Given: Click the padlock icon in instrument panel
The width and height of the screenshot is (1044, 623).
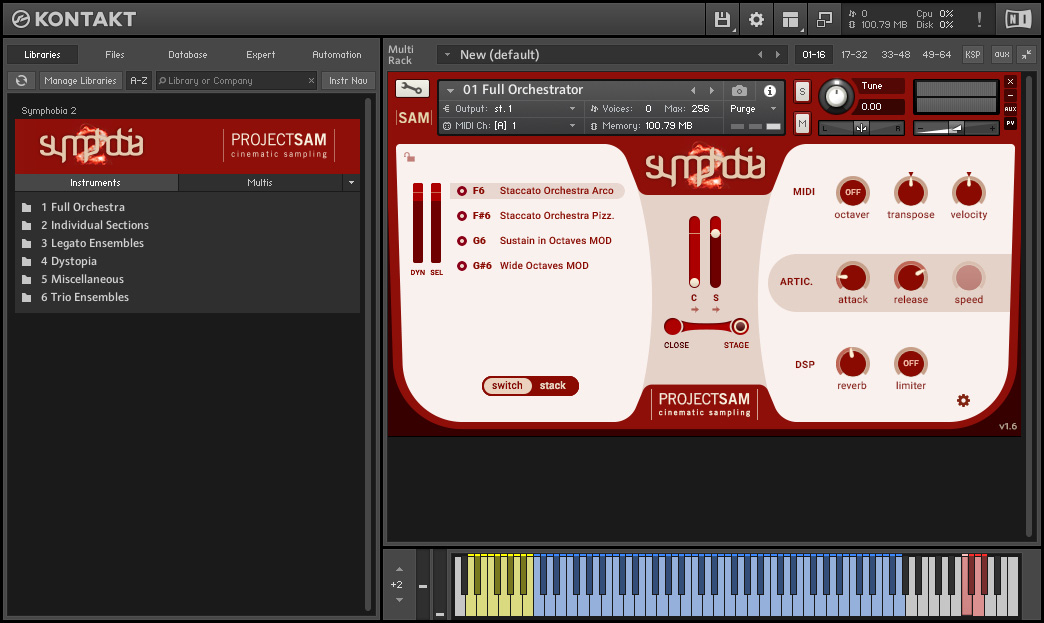Looking at the screenshot, I should 410,156.
